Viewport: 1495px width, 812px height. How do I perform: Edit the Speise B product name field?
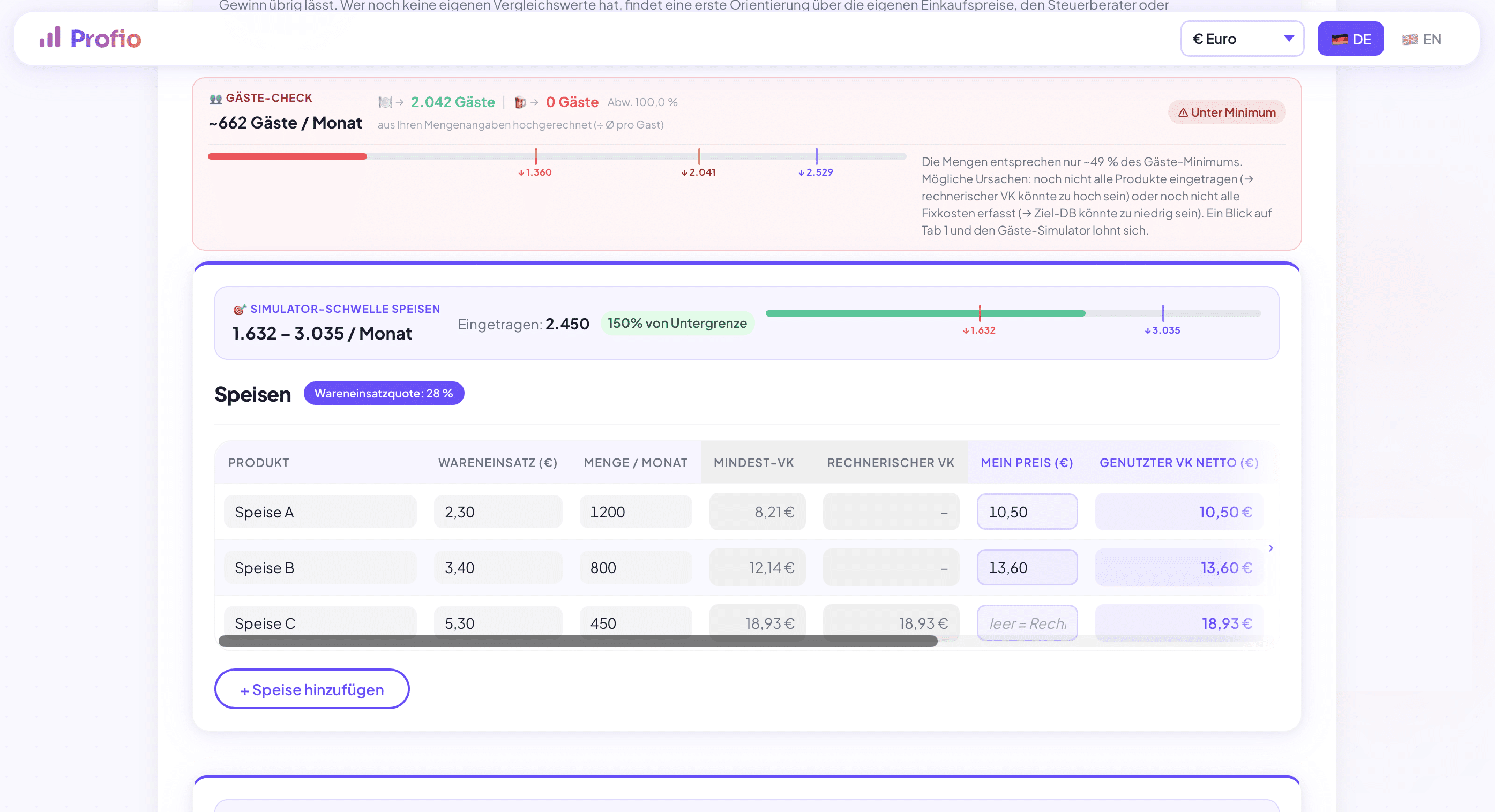(x=320, y=567)
